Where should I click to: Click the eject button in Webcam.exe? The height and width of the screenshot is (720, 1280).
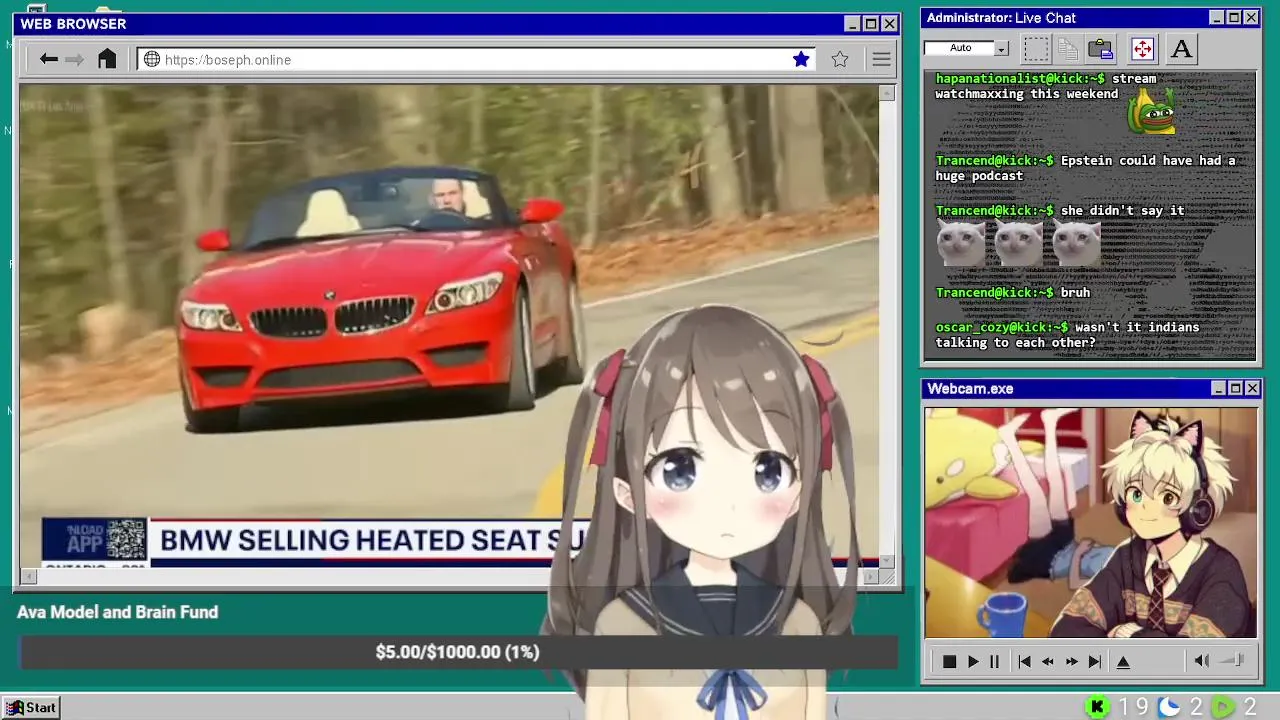pos(1123,661)
